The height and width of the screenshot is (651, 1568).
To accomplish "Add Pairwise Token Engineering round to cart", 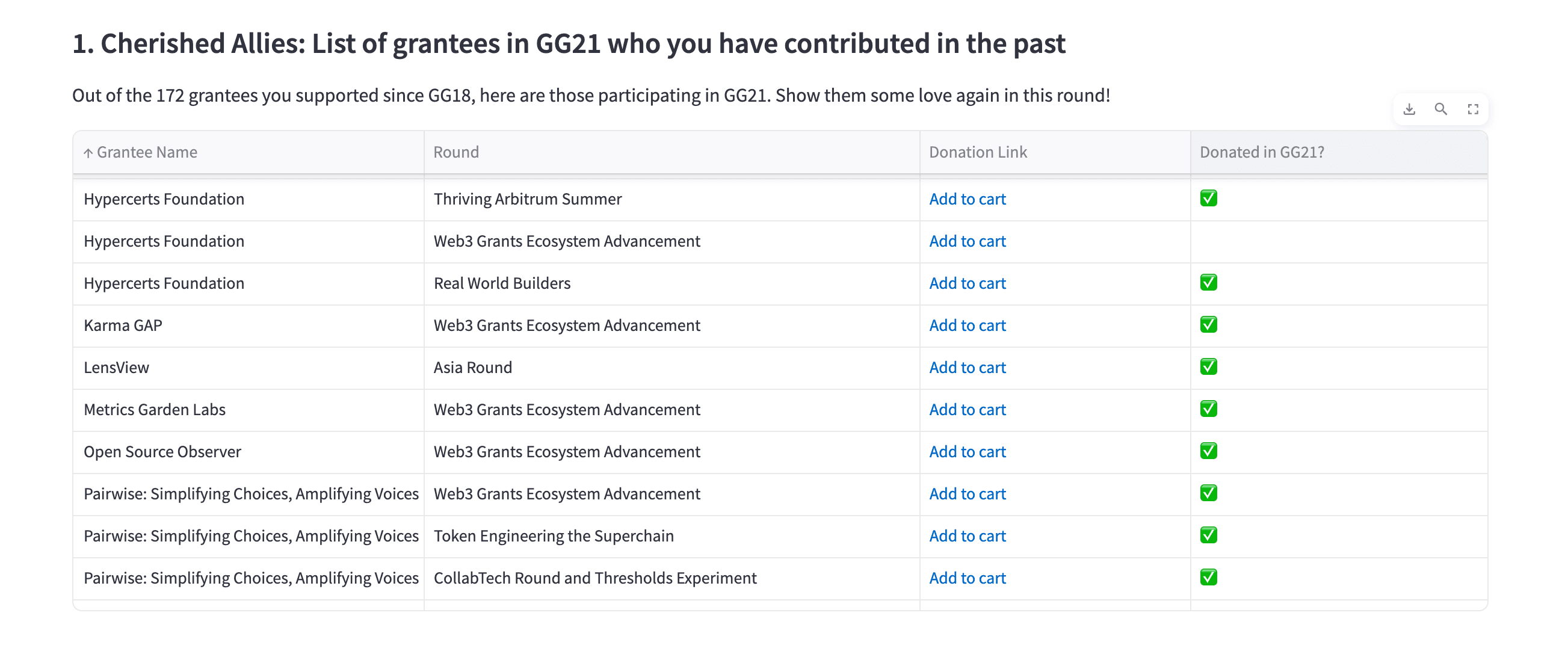I will click(x=968, y=536).
